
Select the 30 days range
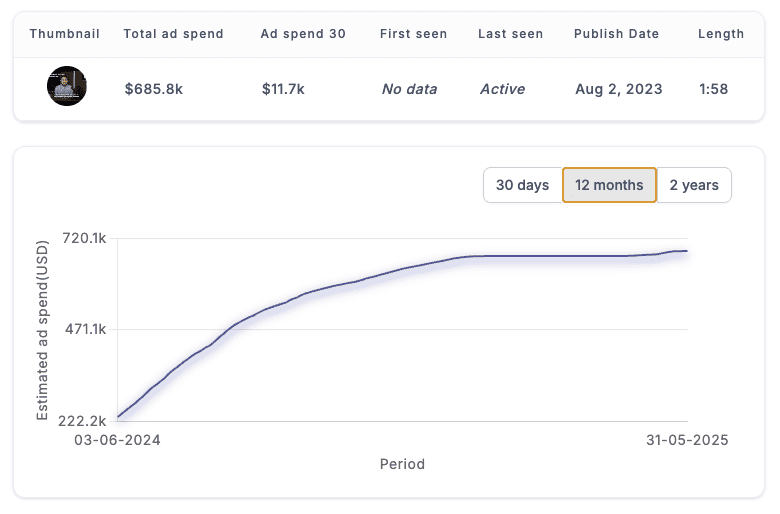click(523, 185)
